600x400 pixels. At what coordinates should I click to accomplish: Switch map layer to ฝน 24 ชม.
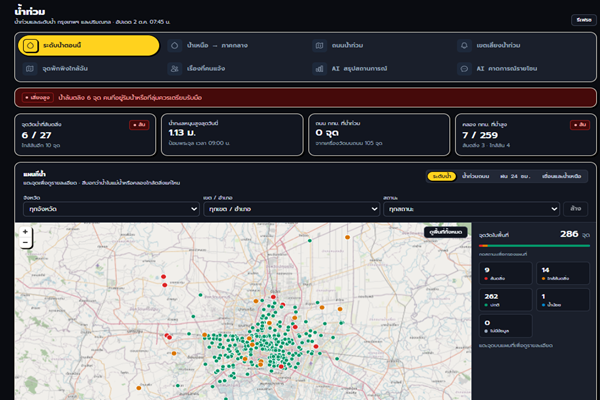pos(515,176)
